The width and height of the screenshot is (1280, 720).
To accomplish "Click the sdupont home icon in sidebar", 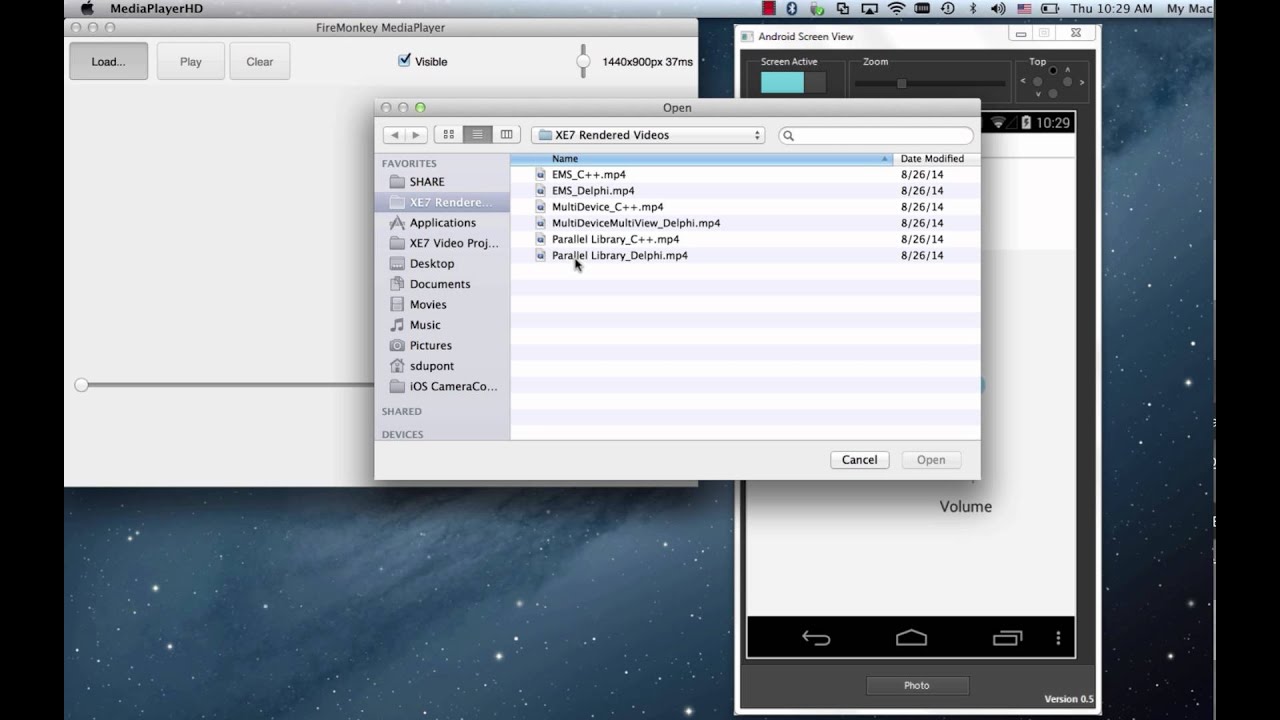I will click(x=397, y=366).
